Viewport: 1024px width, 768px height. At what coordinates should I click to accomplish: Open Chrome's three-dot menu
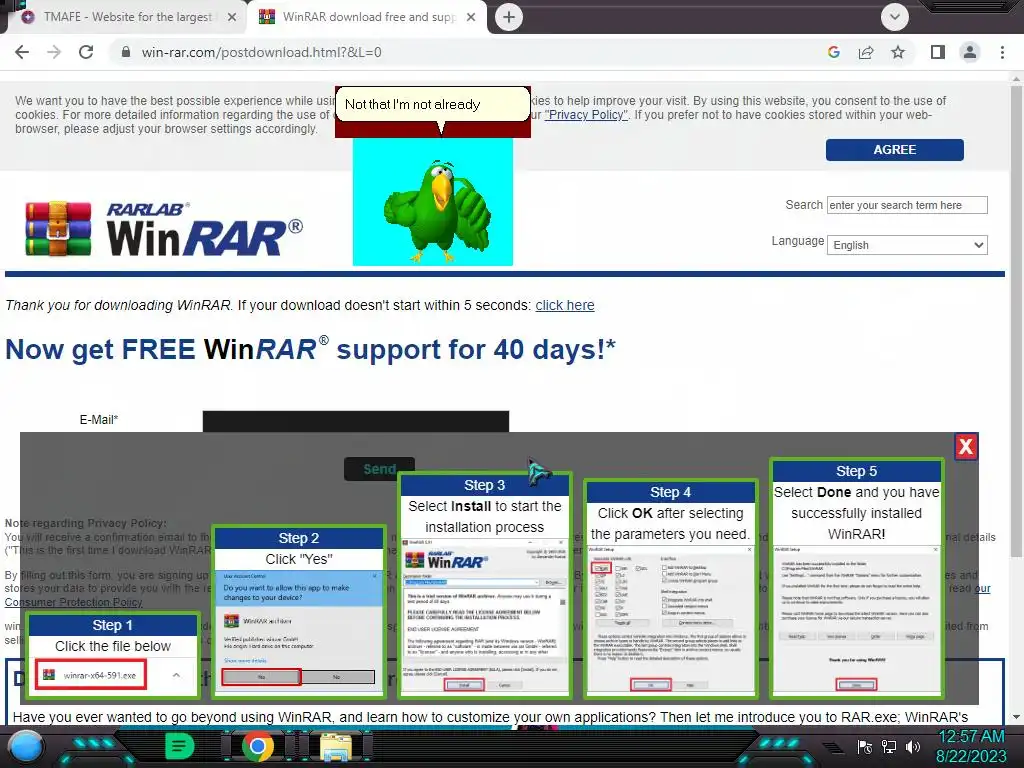(1002, 52)
